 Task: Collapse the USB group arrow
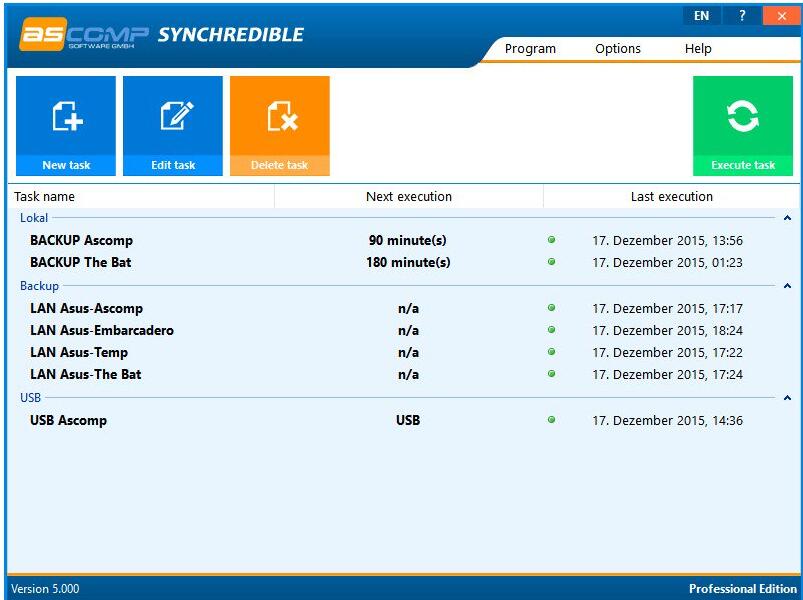click(788, 398)
